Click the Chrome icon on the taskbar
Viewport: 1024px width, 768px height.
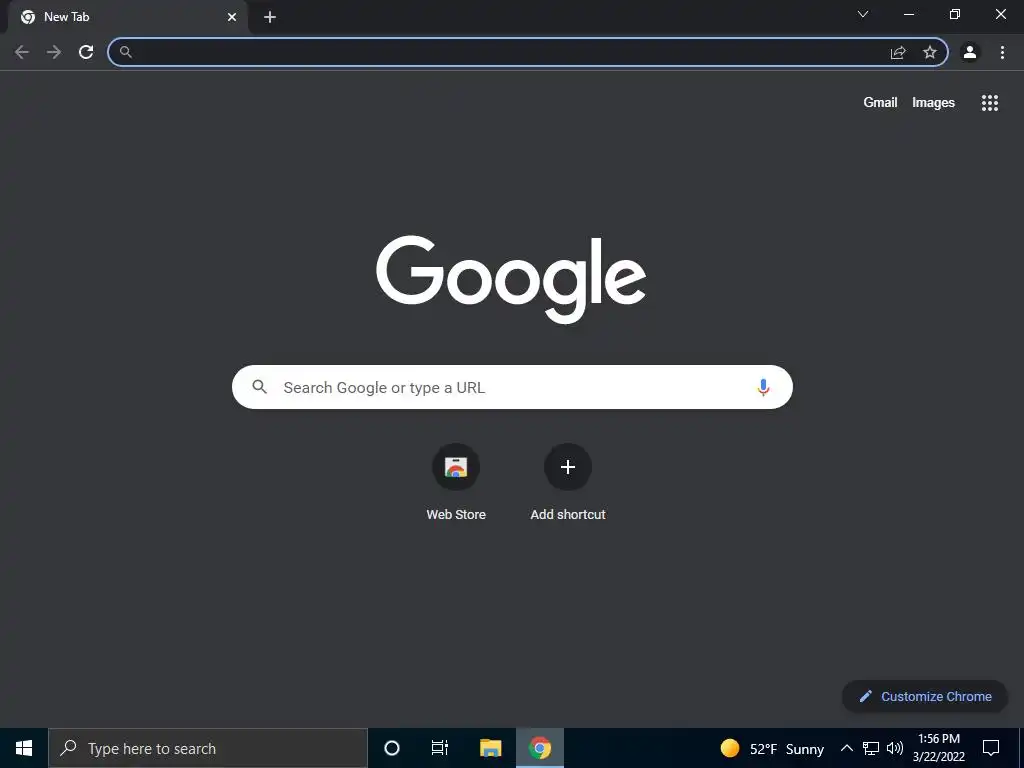(x=540, y=748)
